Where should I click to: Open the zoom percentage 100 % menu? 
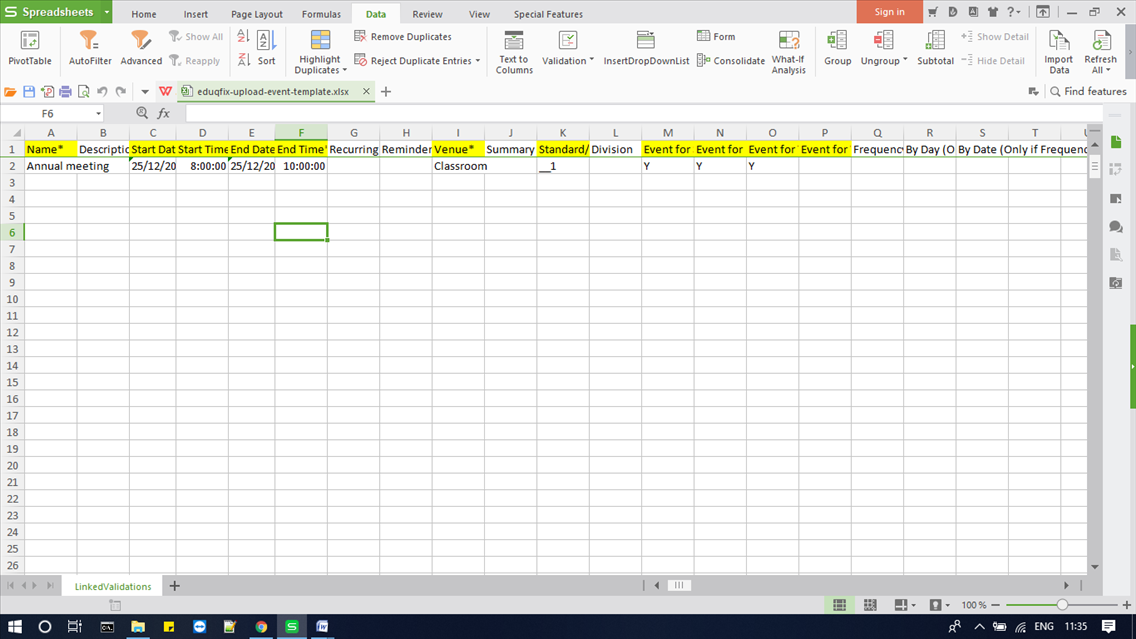coord(973,605)
